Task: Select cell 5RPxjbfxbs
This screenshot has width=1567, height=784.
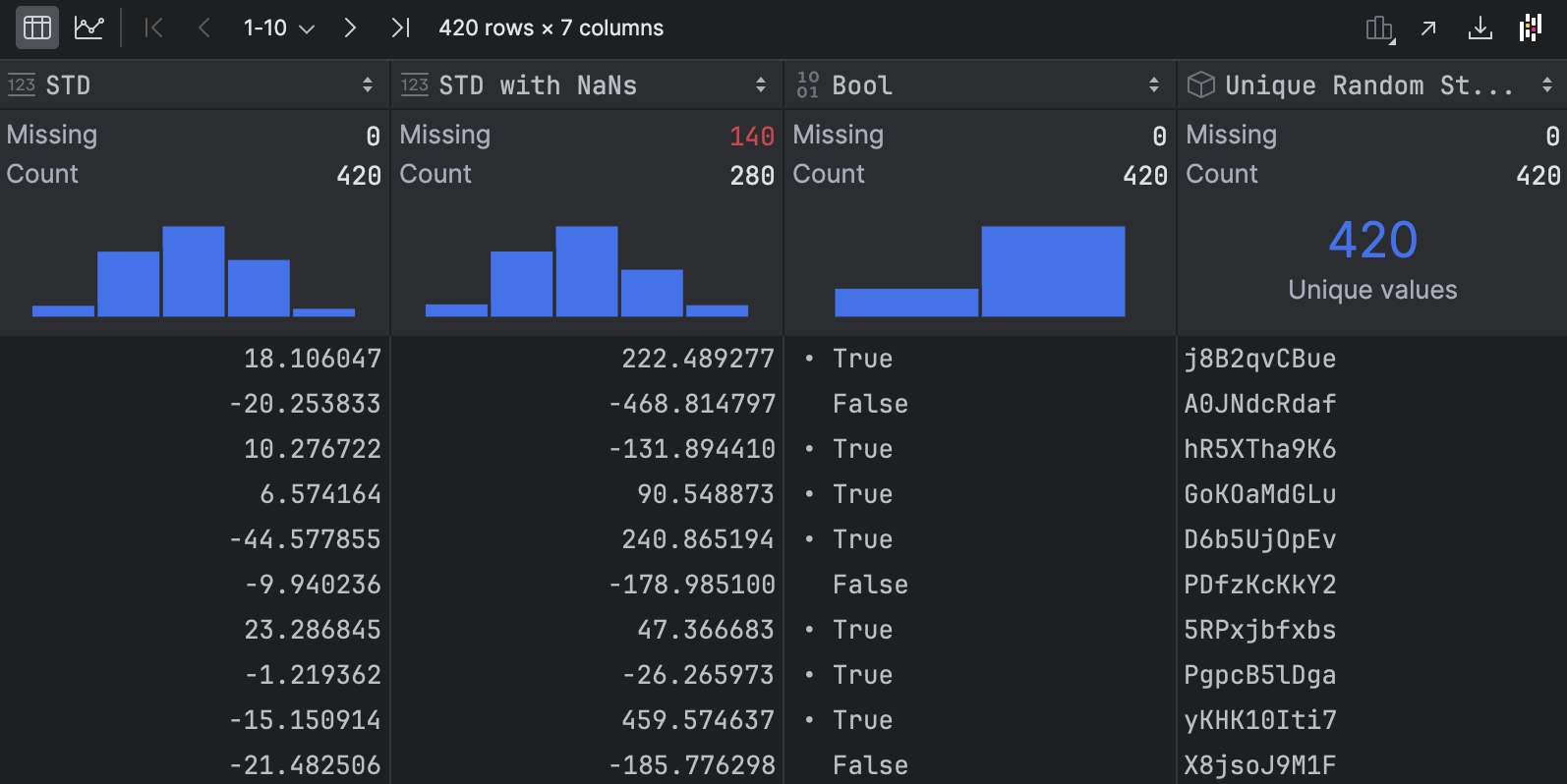Action: (1372, 630)
